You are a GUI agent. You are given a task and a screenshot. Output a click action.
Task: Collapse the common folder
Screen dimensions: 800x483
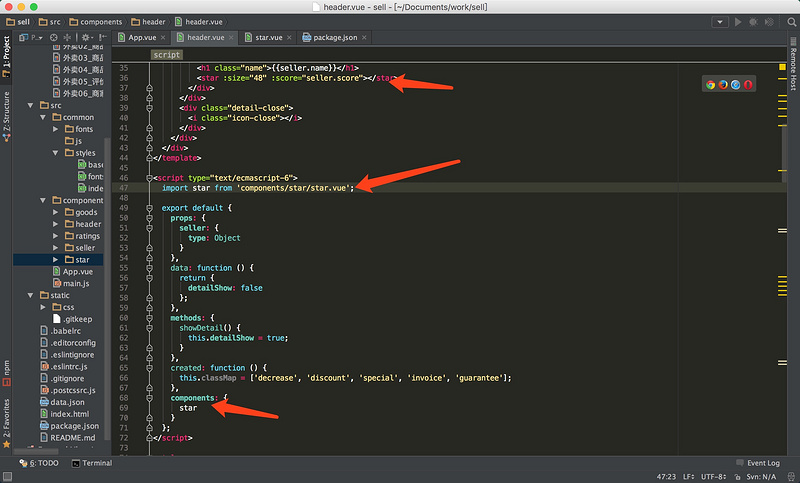click(x=43, y=117)
